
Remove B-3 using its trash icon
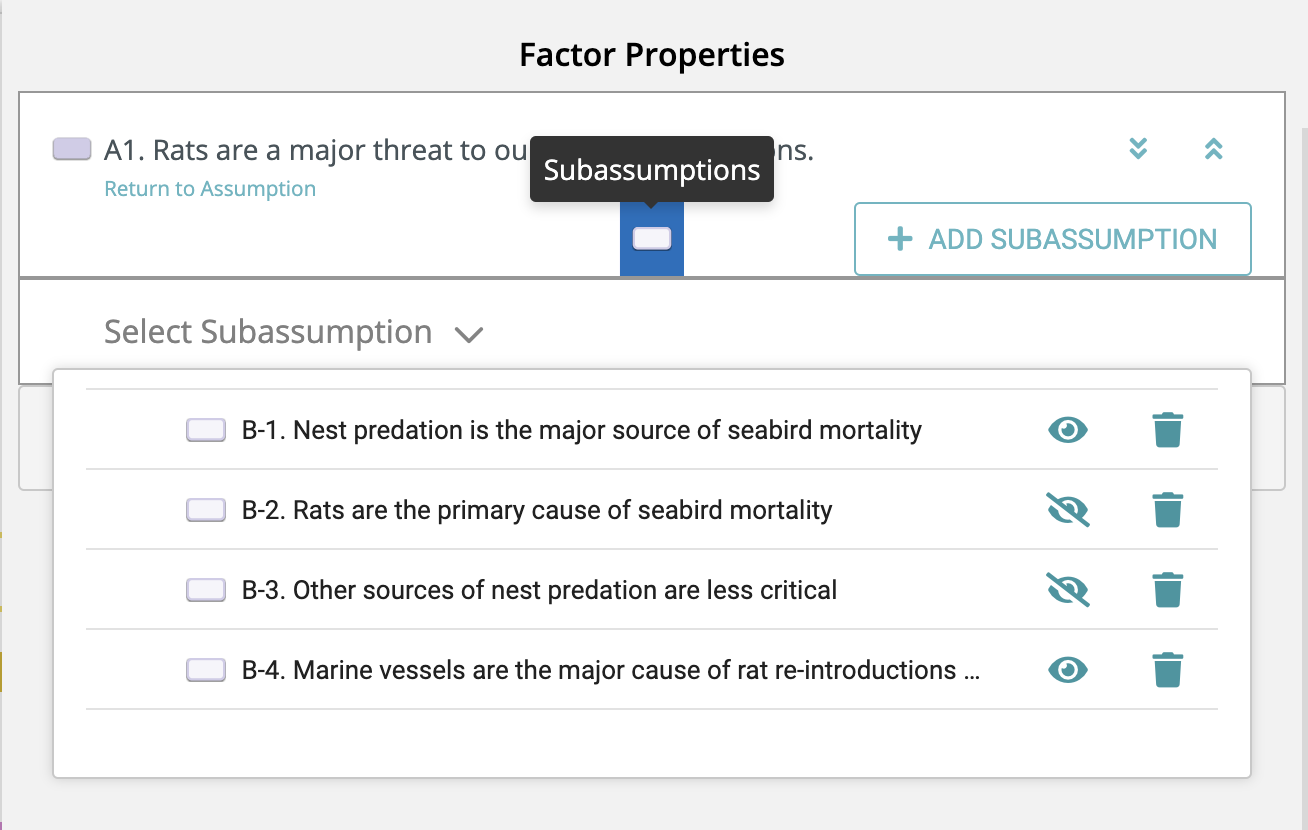pyautogui.click(x=1167, y=590)
